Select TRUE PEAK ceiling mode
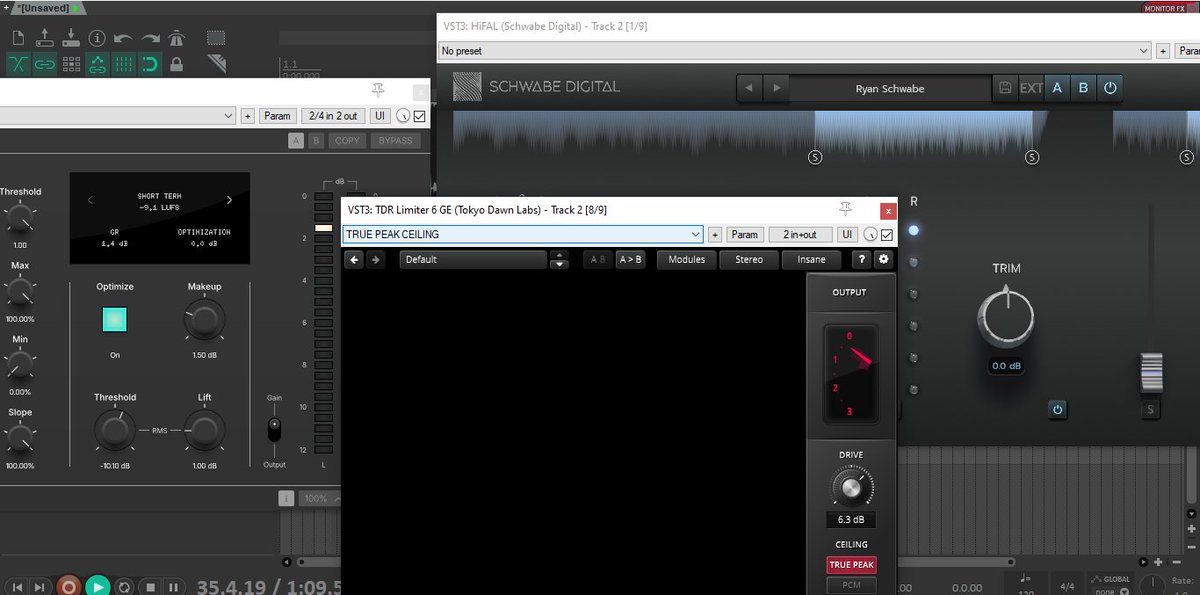The height and width of the screenshot is (595, 1200). click(x=851, y=565)
